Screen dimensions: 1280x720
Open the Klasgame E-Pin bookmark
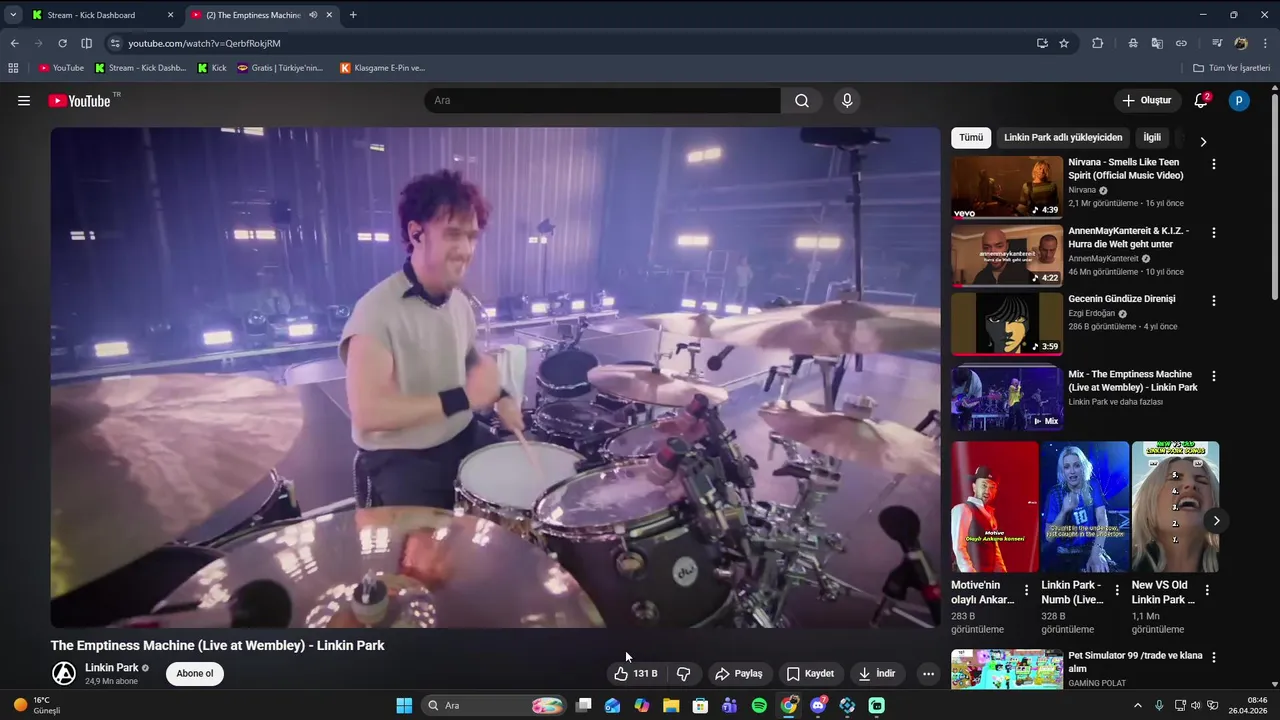pyautogui.click(x=382, y=68)
